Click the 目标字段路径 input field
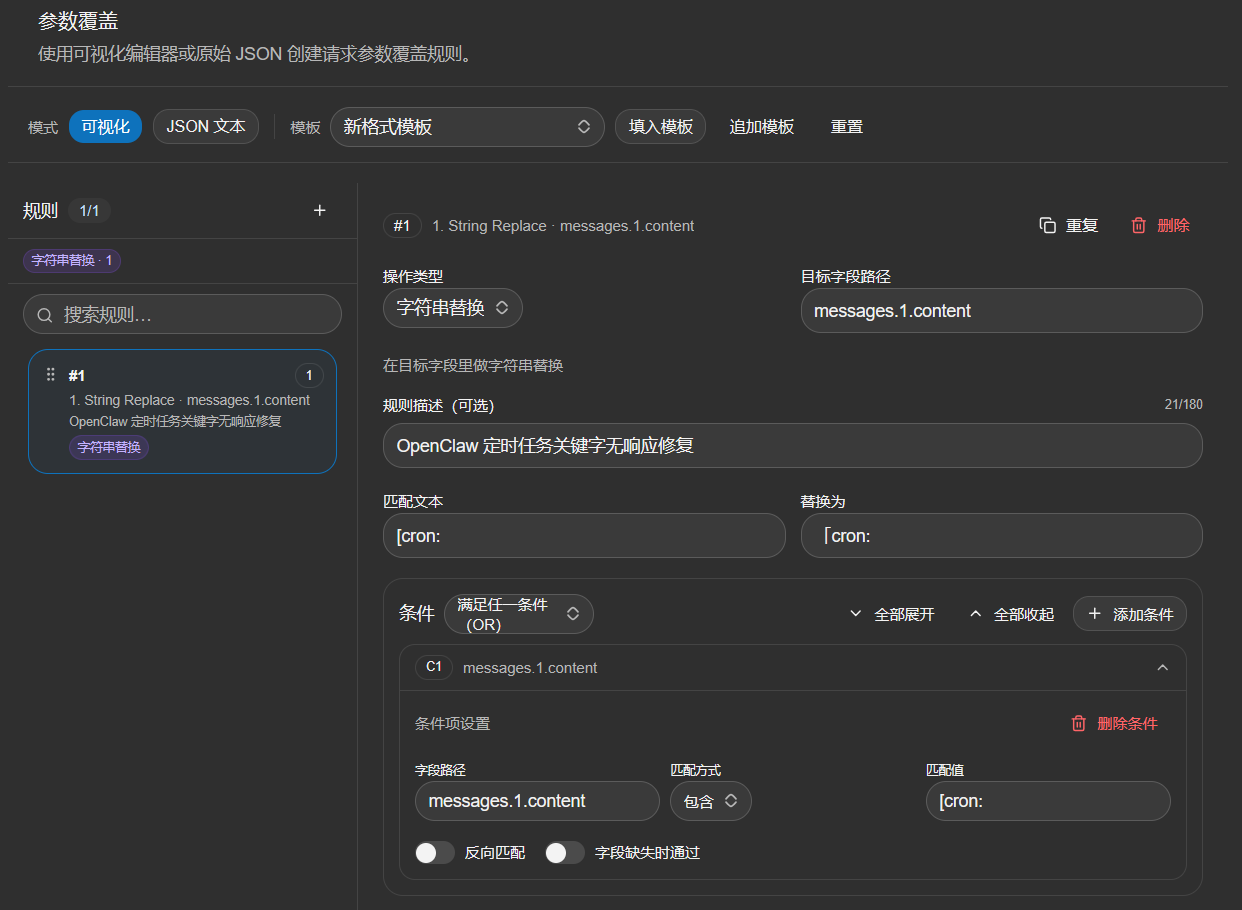Screen dimensions: 1242x910 point(1001,311)
